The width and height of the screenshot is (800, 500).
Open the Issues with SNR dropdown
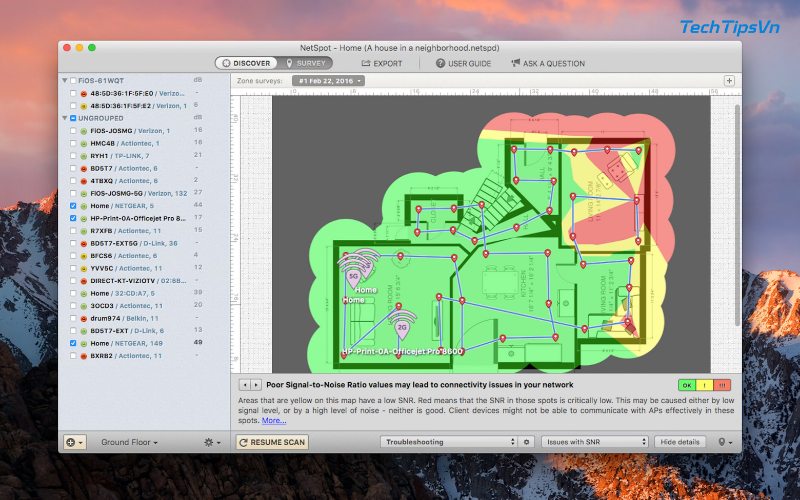(595, 442)
